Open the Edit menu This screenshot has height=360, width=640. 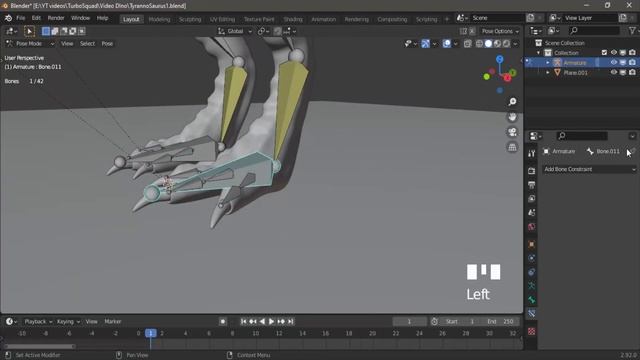tap(36, 18)
